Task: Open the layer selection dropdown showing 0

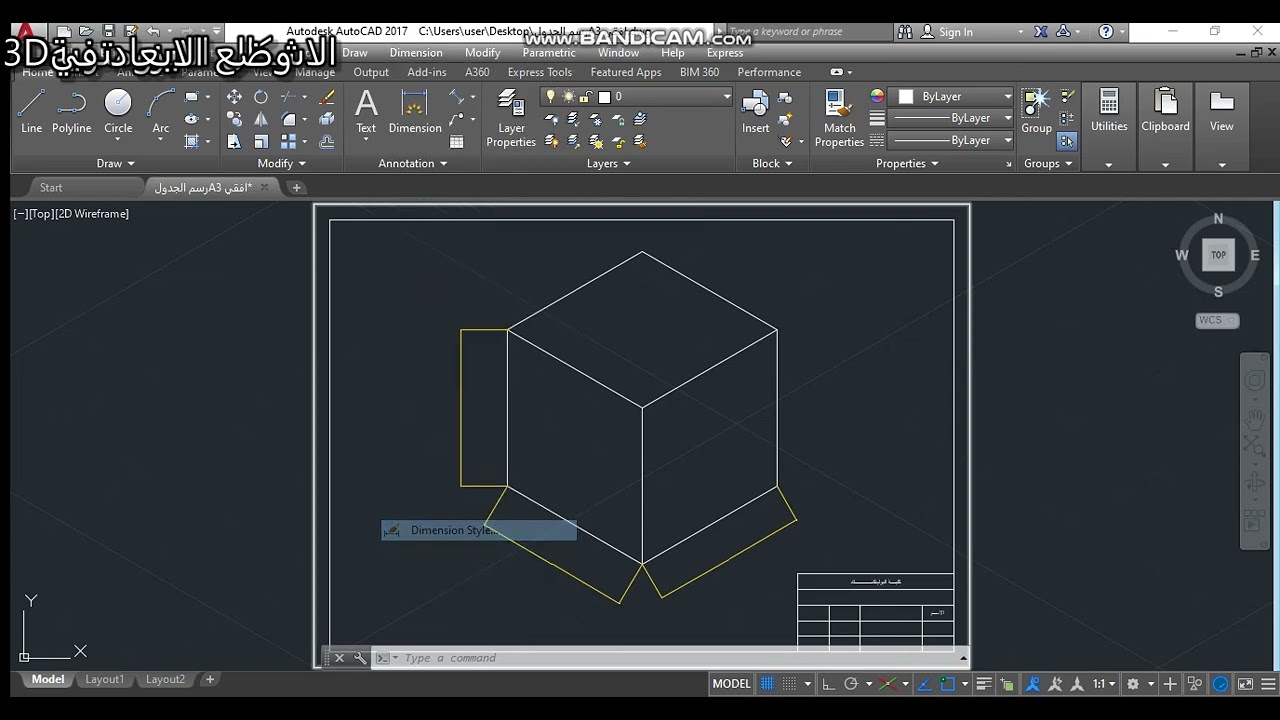Action: pos(637,96)
